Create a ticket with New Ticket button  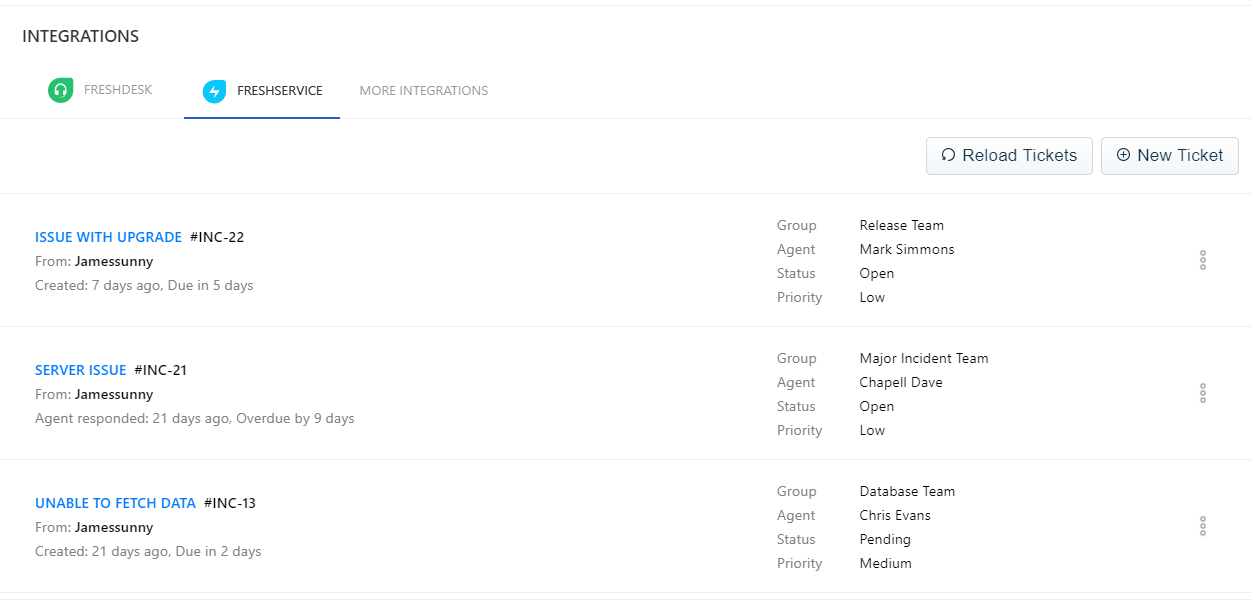tap(1169, 156)
